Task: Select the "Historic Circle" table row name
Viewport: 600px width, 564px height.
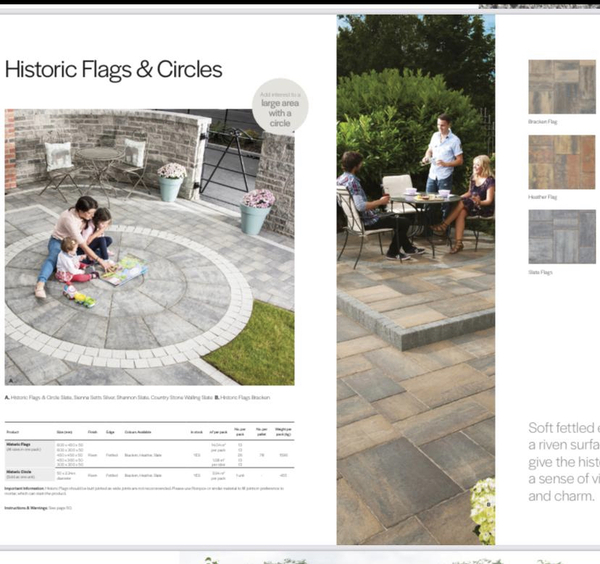Action: 19,472
